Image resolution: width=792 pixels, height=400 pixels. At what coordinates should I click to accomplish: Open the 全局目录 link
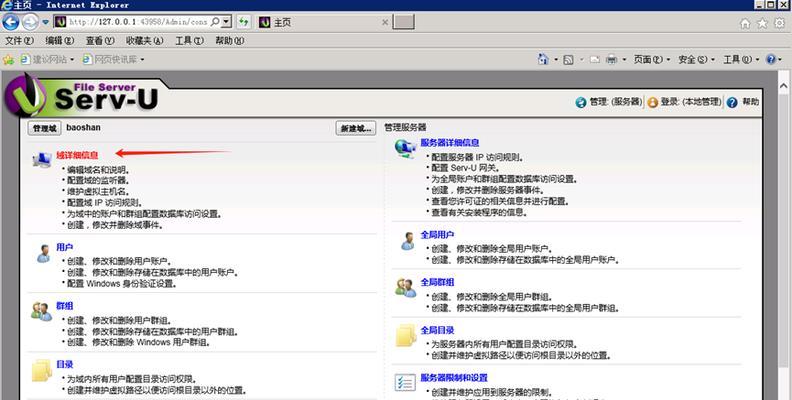pyautogui.click(x=437, y=330)
